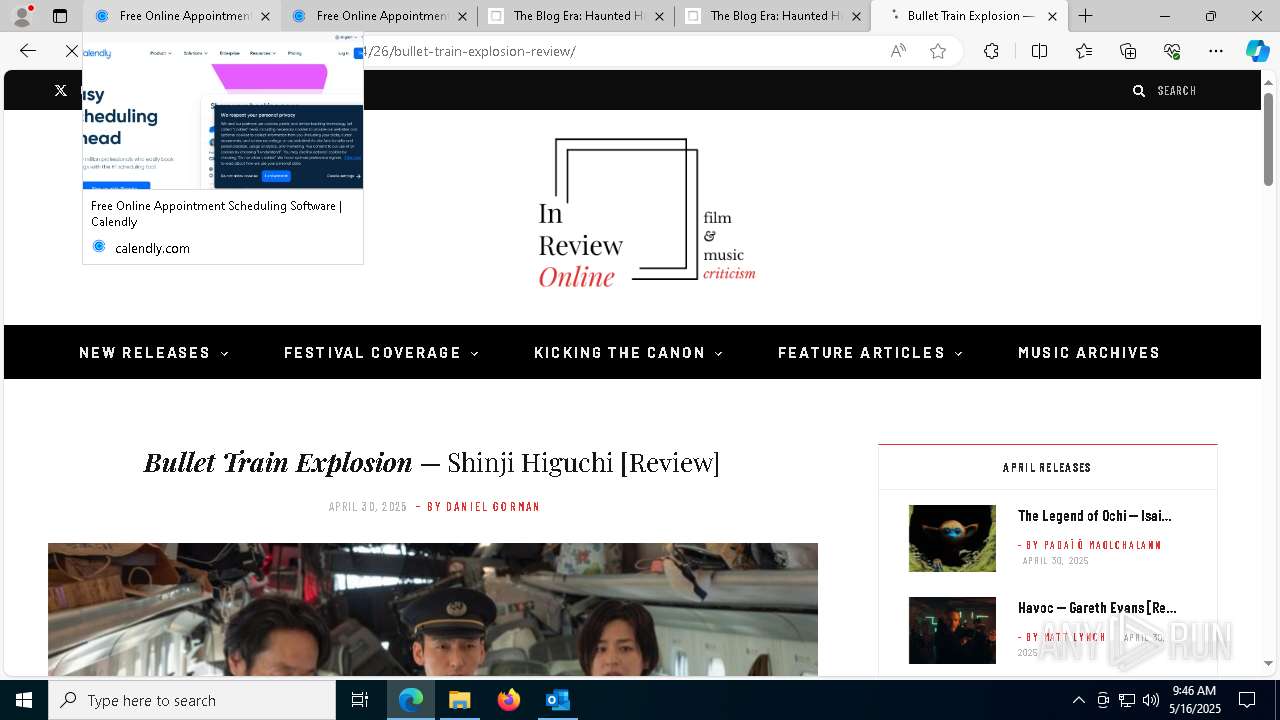Open the Collections icon
1280x720 pixels.
[1128, 51]
